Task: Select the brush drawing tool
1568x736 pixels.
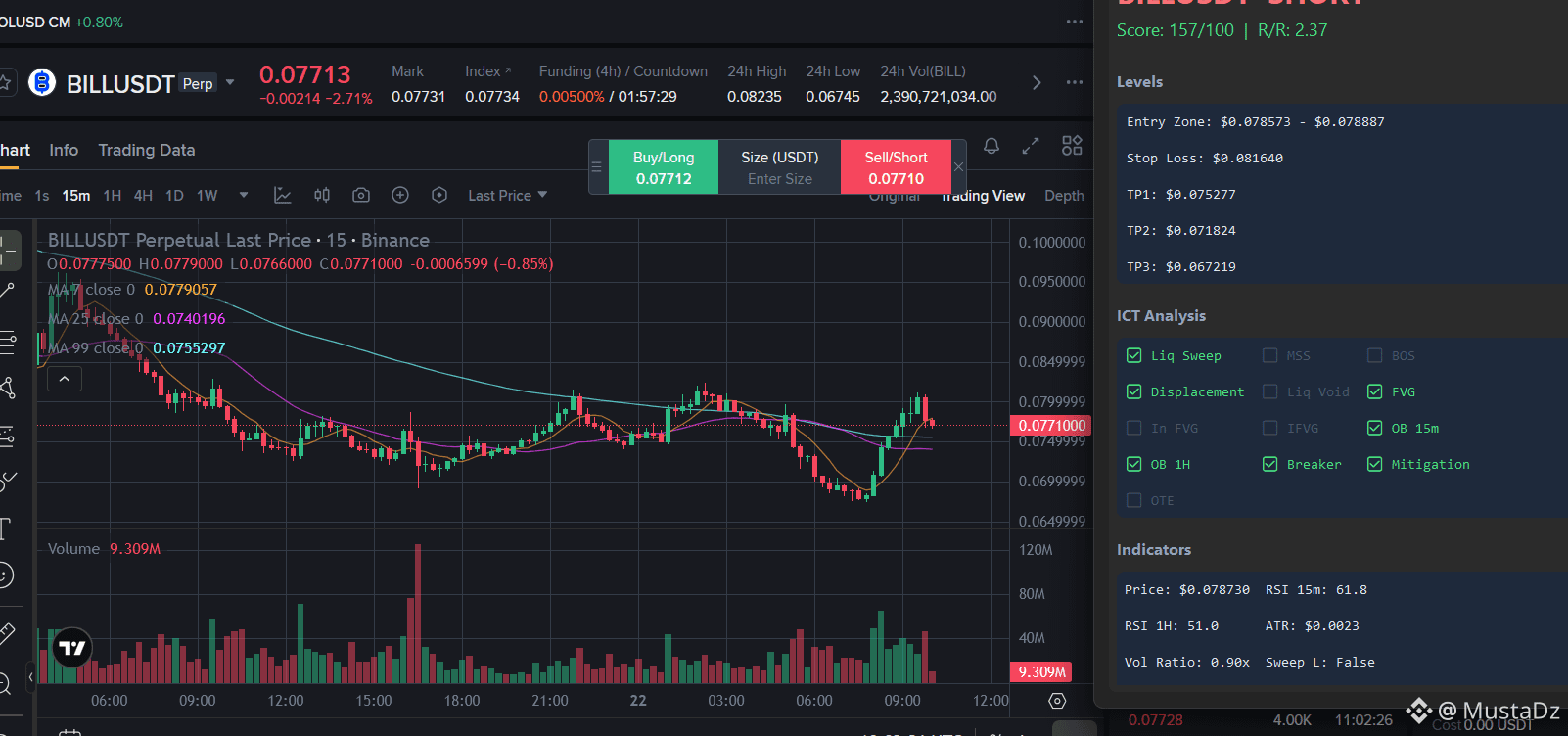Action: click(x=7, y=482)
